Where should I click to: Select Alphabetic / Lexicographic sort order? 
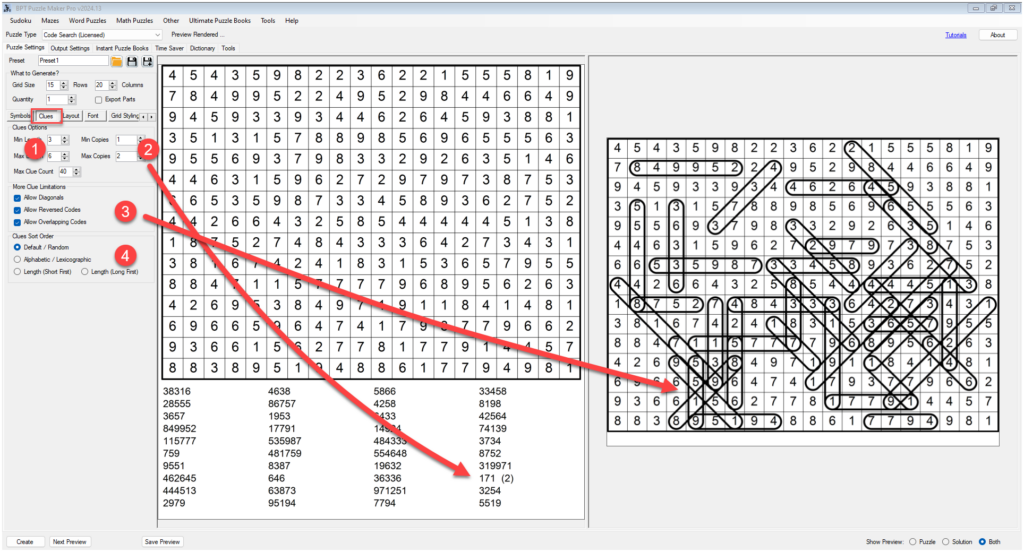(18, 259)
